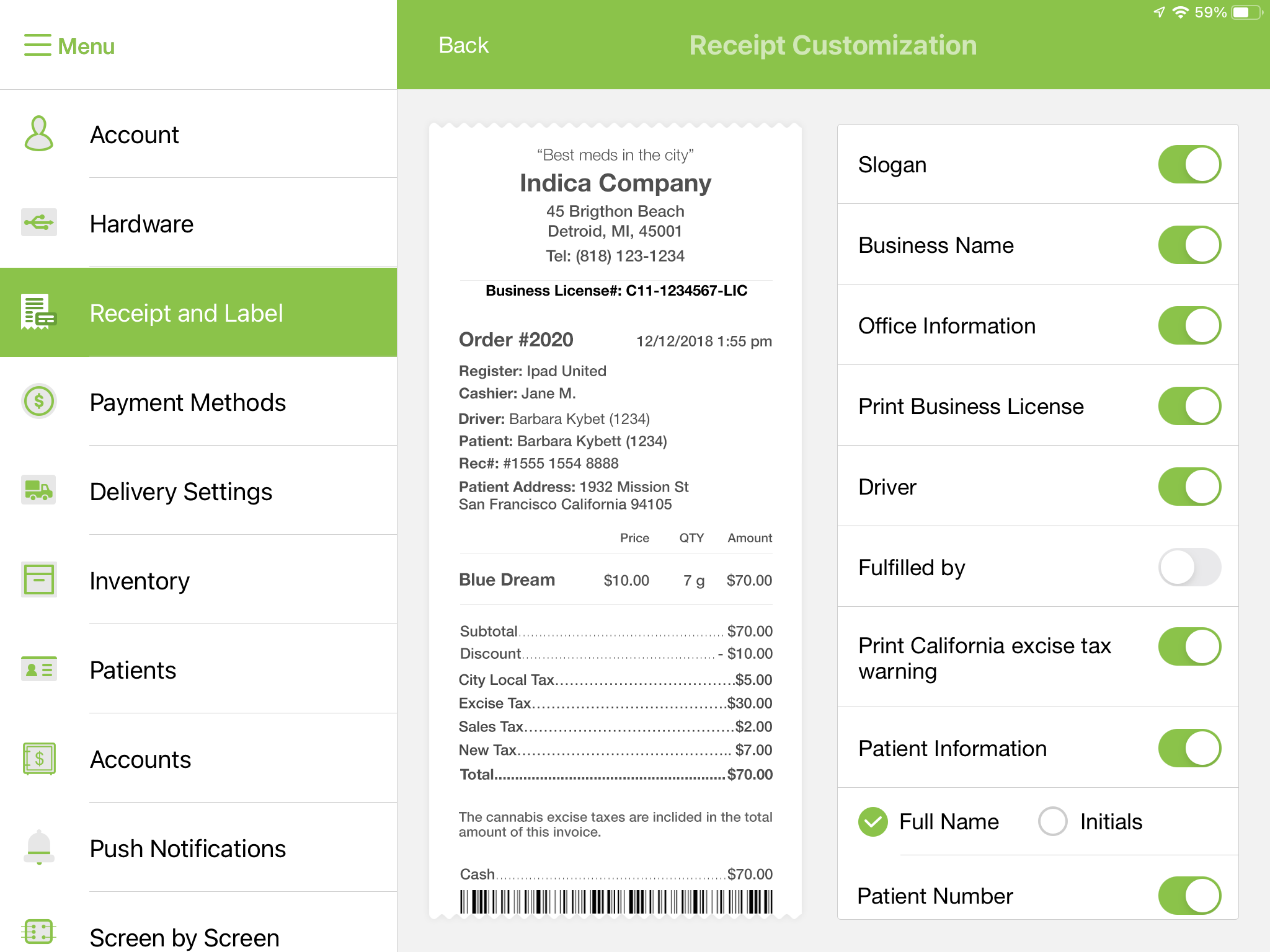Click the Delivery Settings truck icon
Viewport: 1270px width, 952px height.
click(38, 491)
